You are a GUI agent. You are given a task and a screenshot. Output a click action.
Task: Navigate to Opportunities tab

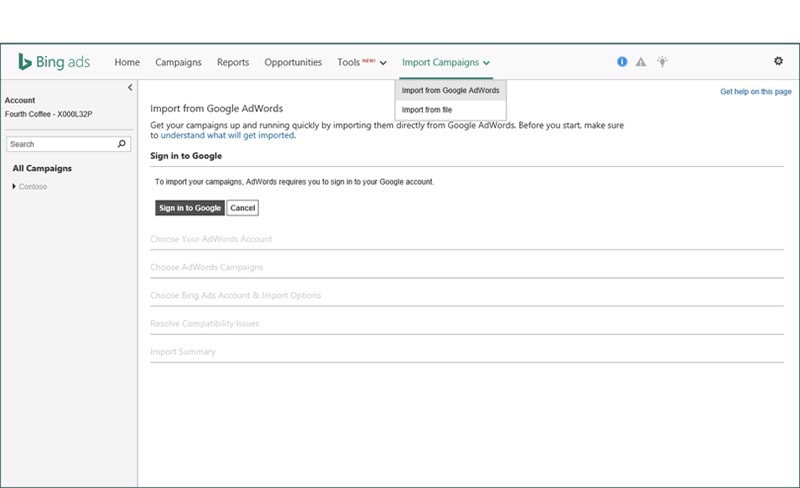(293, 62)
